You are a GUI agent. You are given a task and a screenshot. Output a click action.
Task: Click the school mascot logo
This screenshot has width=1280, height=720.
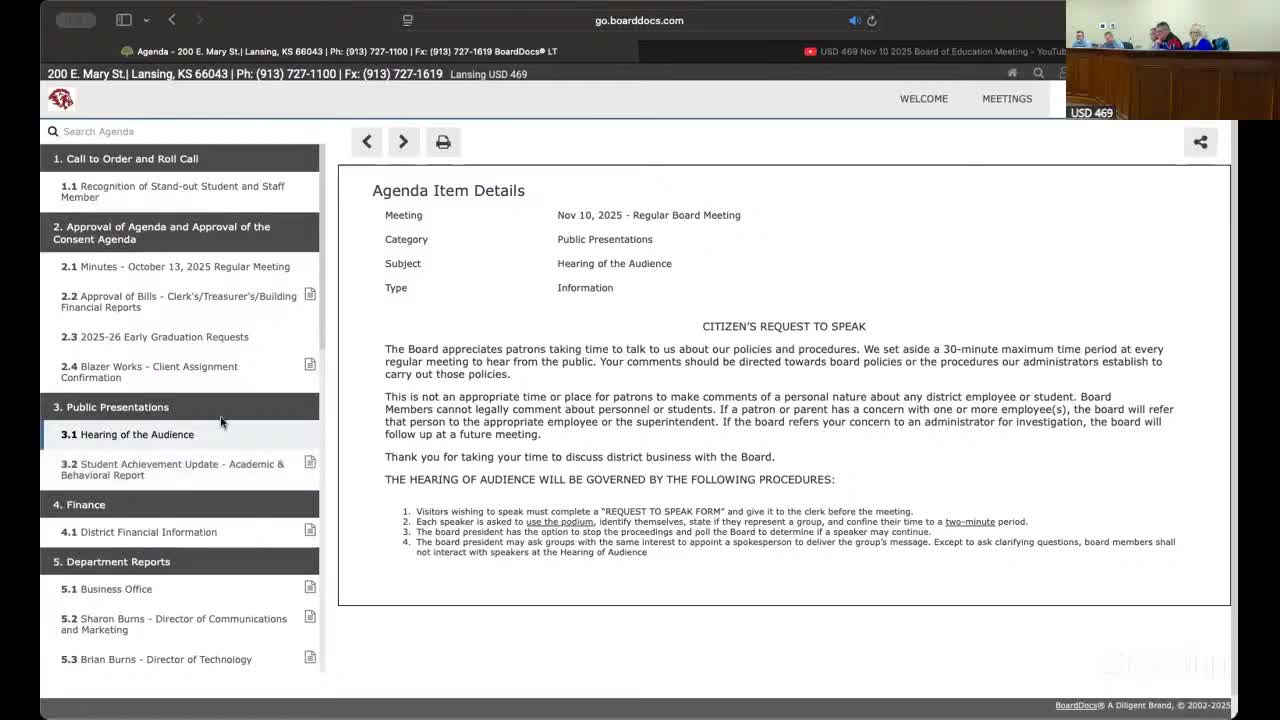click(x=61, y=98)
